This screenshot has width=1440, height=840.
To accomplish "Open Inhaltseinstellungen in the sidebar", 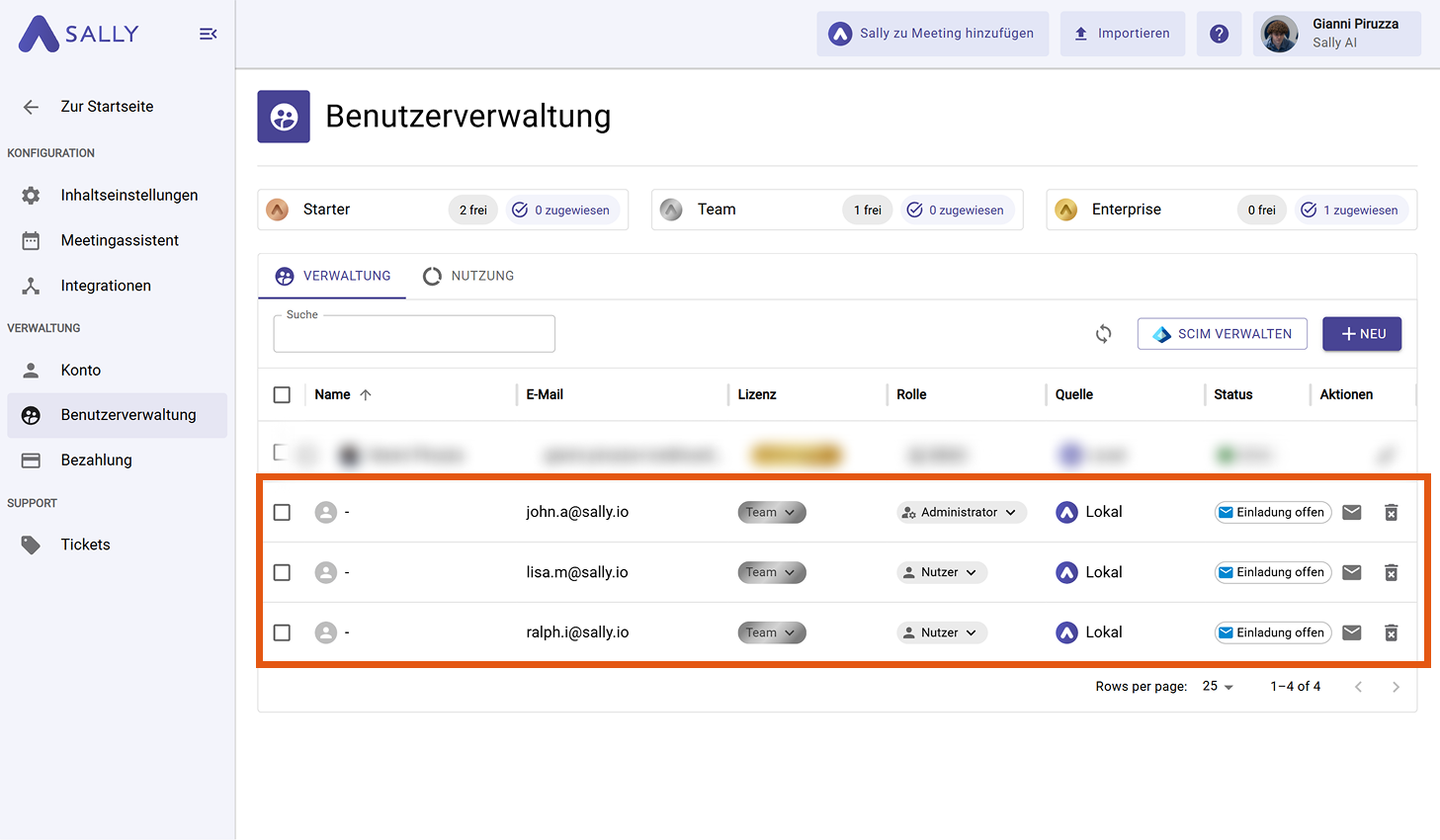I will (x=128, y=195).
